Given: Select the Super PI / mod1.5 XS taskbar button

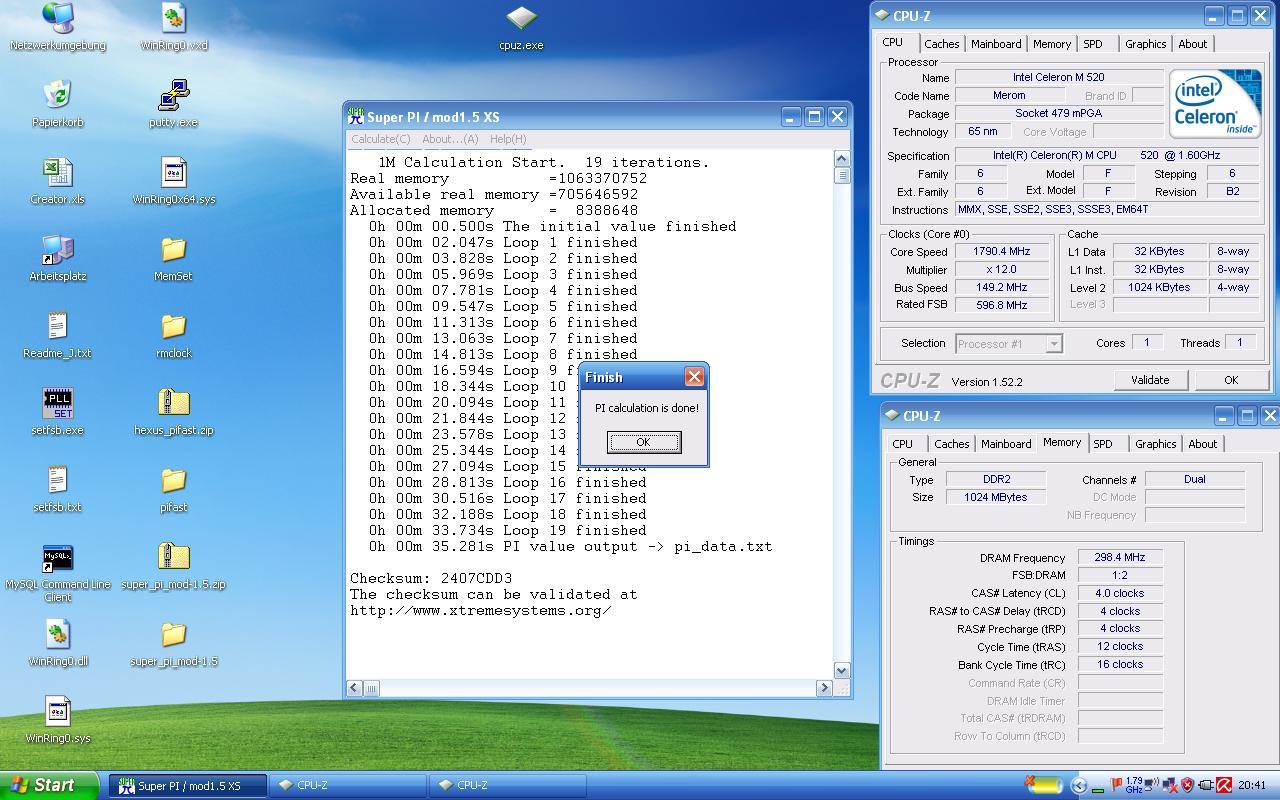Looking at the screenshot, I should pos(188,785).
